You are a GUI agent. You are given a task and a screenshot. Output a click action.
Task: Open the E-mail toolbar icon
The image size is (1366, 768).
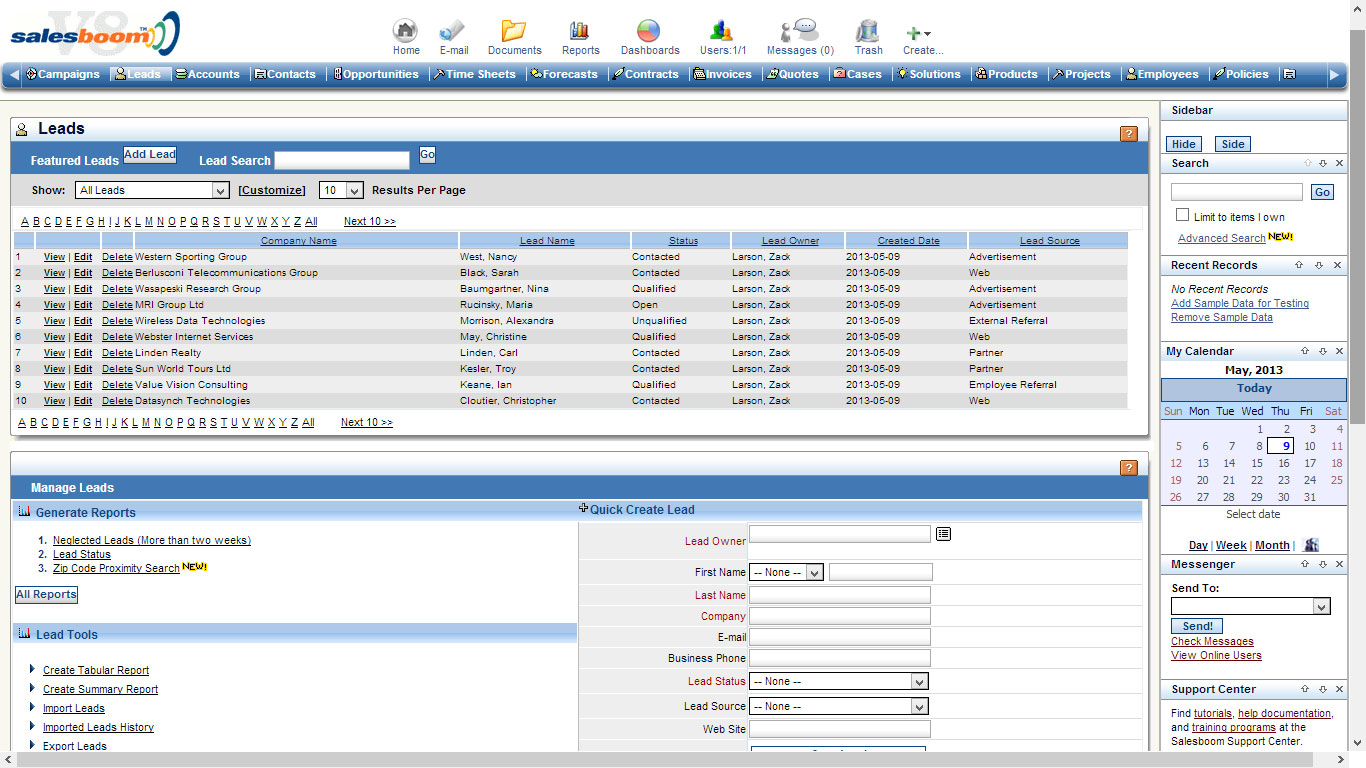453,30
